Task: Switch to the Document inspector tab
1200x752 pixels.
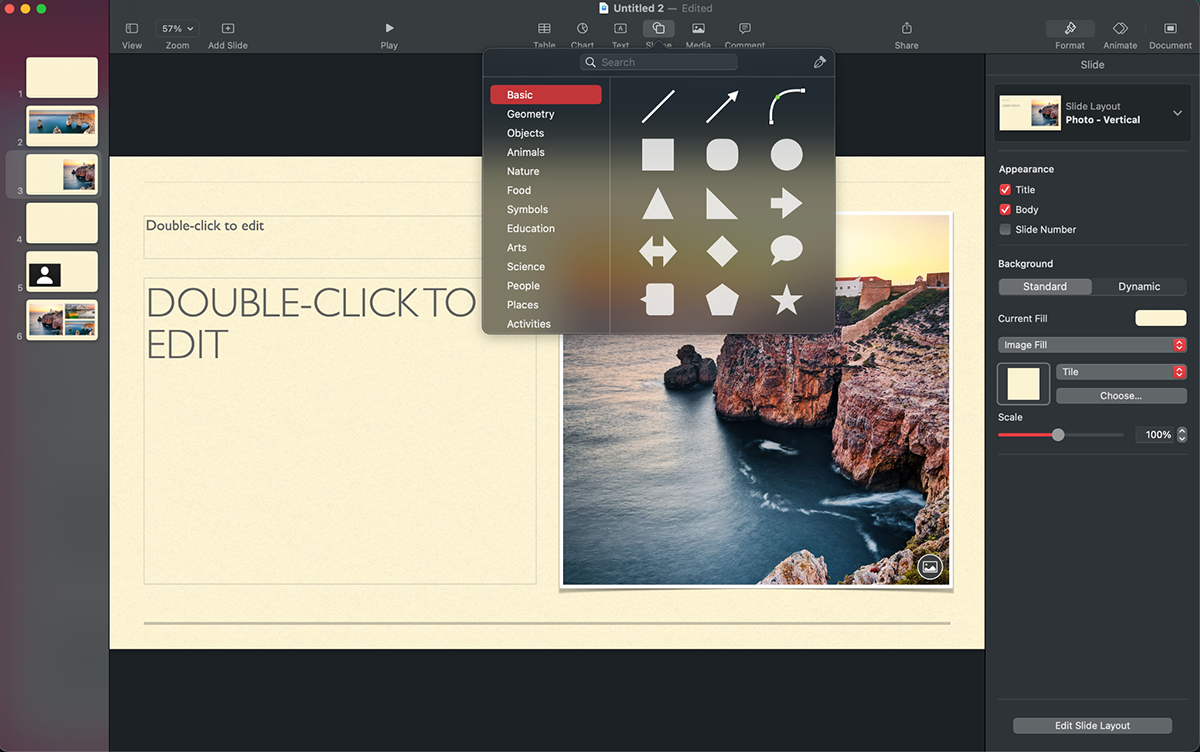Action: (x=1170, y=35)
